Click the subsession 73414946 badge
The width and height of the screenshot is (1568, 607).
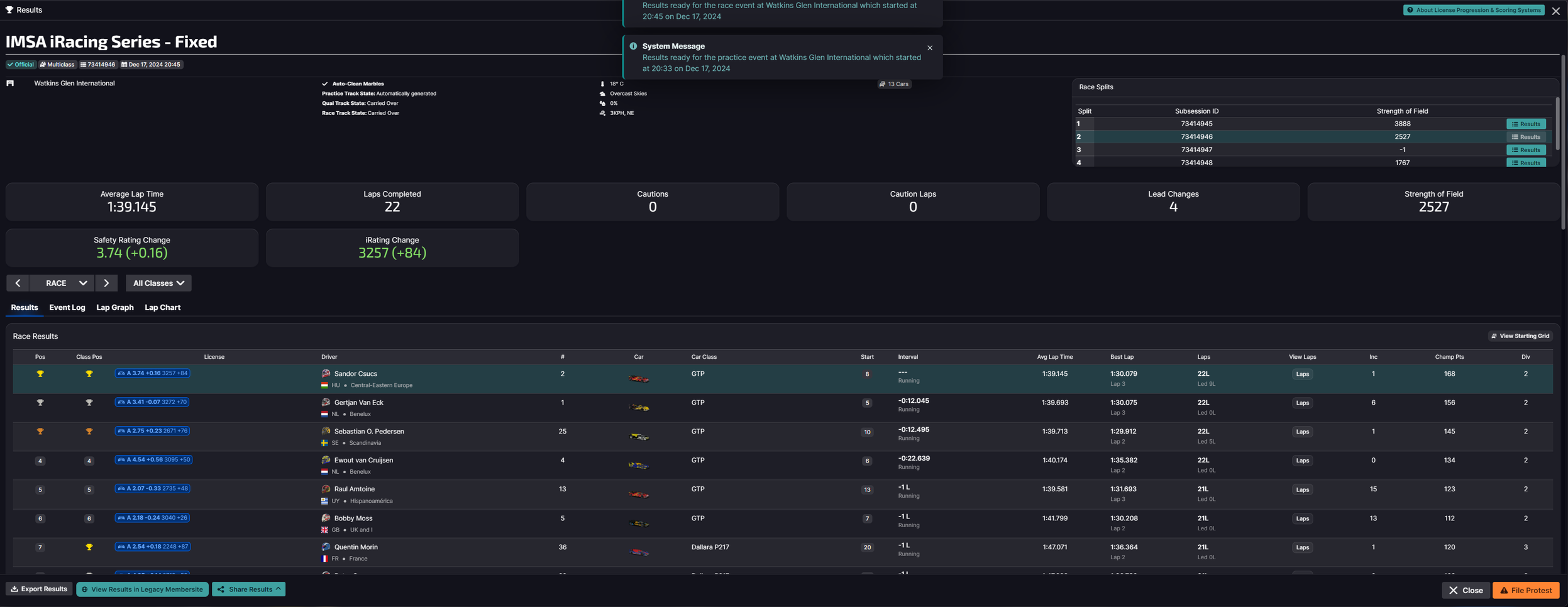click(98, 64)
